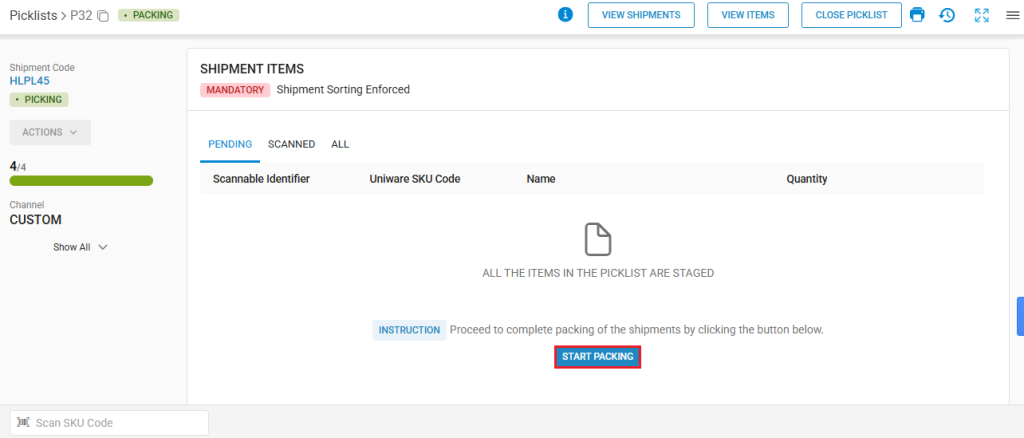Click the green 4/4 progress bar
The image size is (1024, 438).
pyautogui.click(x=81, y=181)
